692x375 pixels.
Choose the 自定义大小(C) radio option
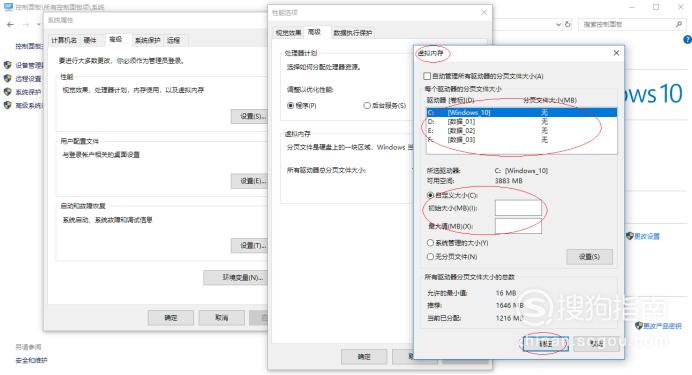pyautogui.click(x=453, y=195)
